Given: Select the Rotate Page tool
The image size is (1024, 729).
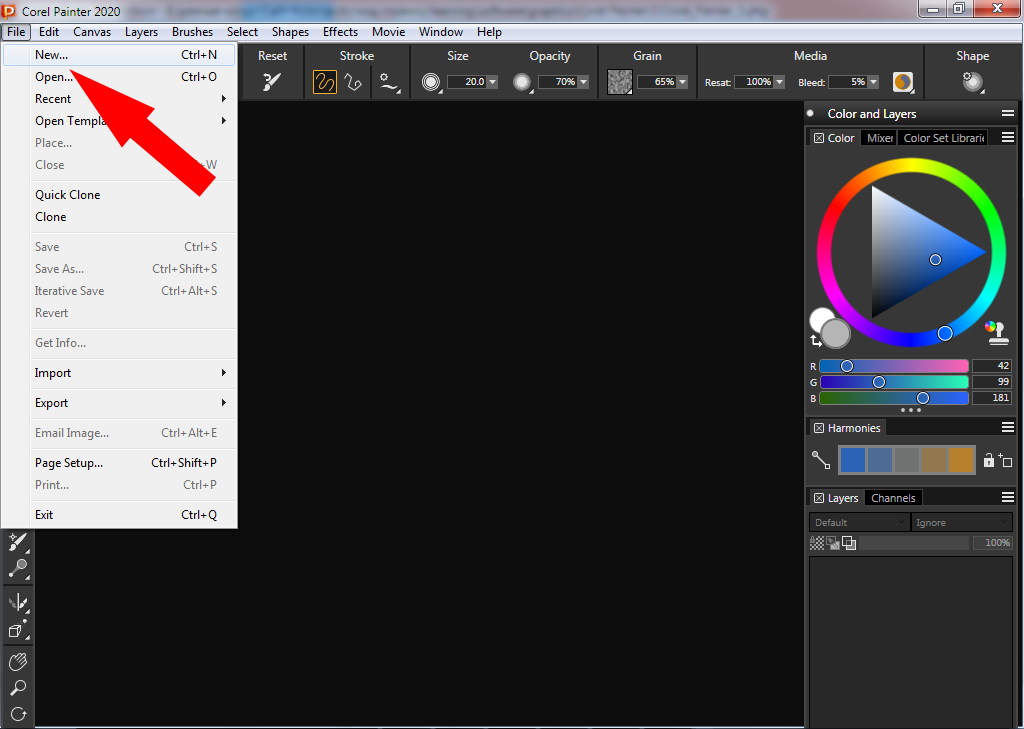Looking at the screenshot, I should click(x=17, y=714).
